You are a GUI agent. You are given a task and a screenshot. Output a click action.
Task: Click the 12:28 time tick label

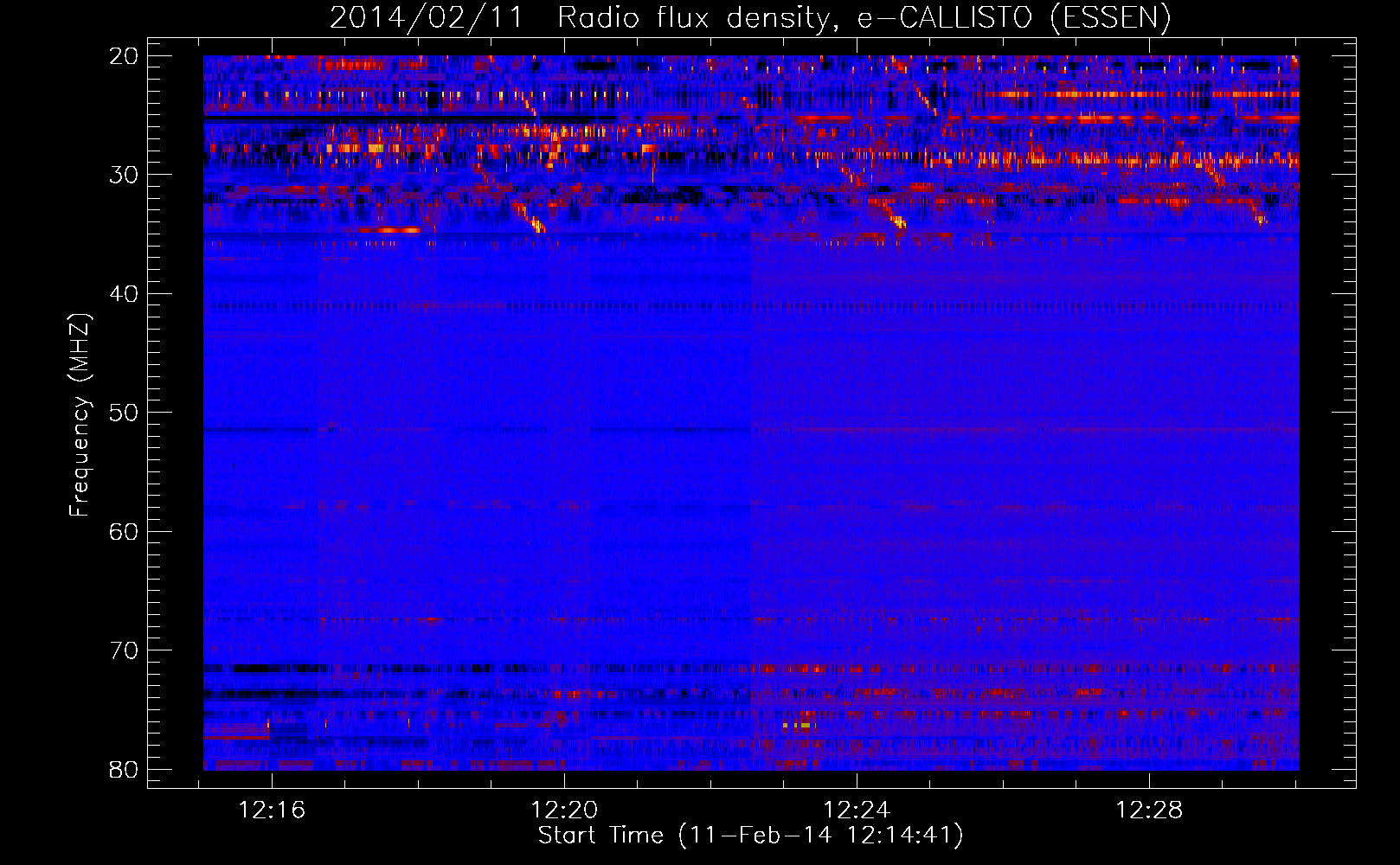1149,811
